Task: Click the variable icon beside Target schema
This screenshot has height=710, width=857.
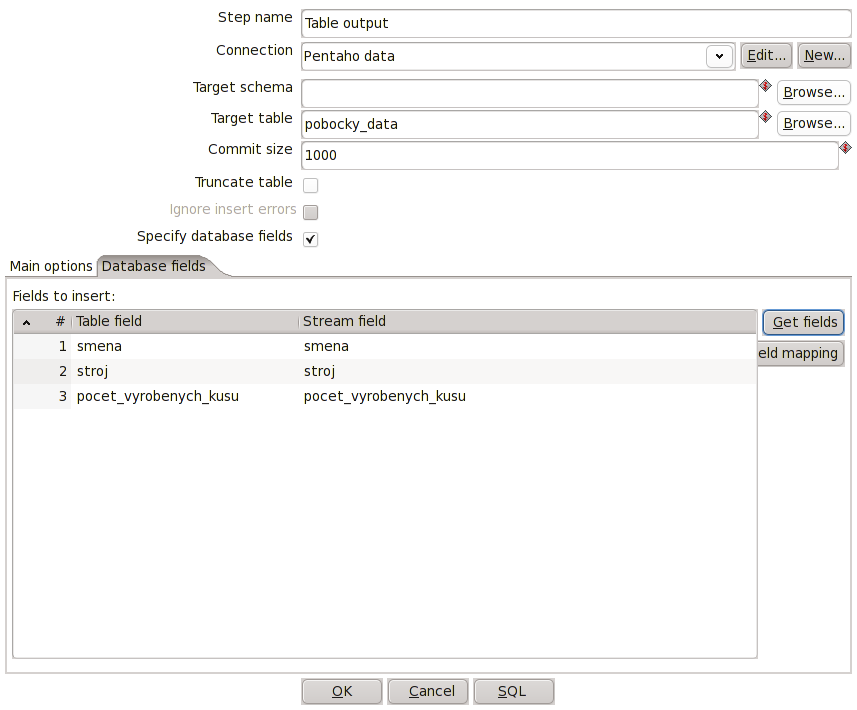Action: click(x=766, y=86)
